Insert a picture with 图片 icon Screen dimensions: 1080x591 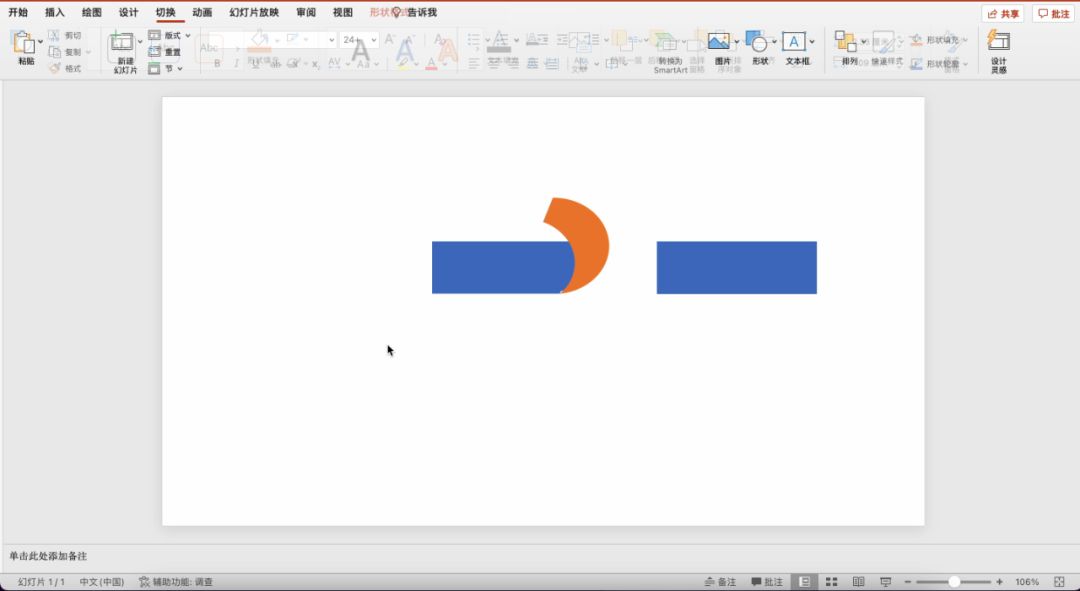(718, 42)
